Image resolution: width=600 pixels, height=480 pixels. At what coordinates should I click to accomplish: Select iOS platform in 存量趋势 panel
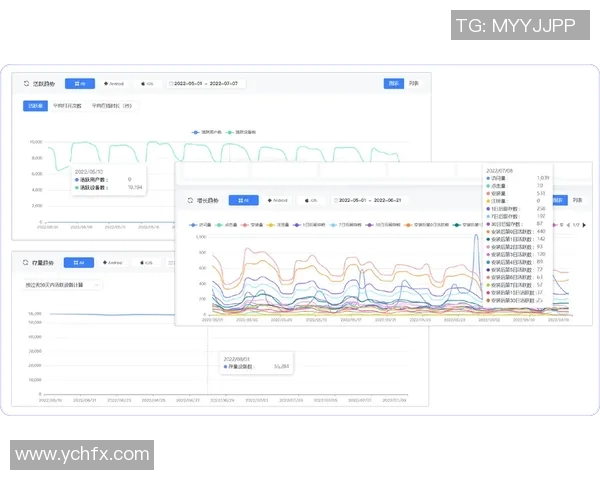(146, 264)
